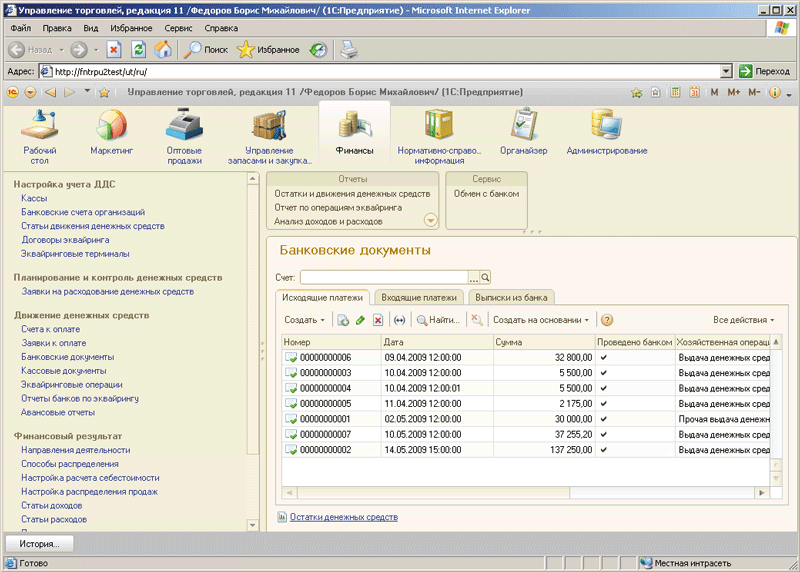Open the Счет selection ellipsis button
800x572 pixels.
click(x=473, y=278)
